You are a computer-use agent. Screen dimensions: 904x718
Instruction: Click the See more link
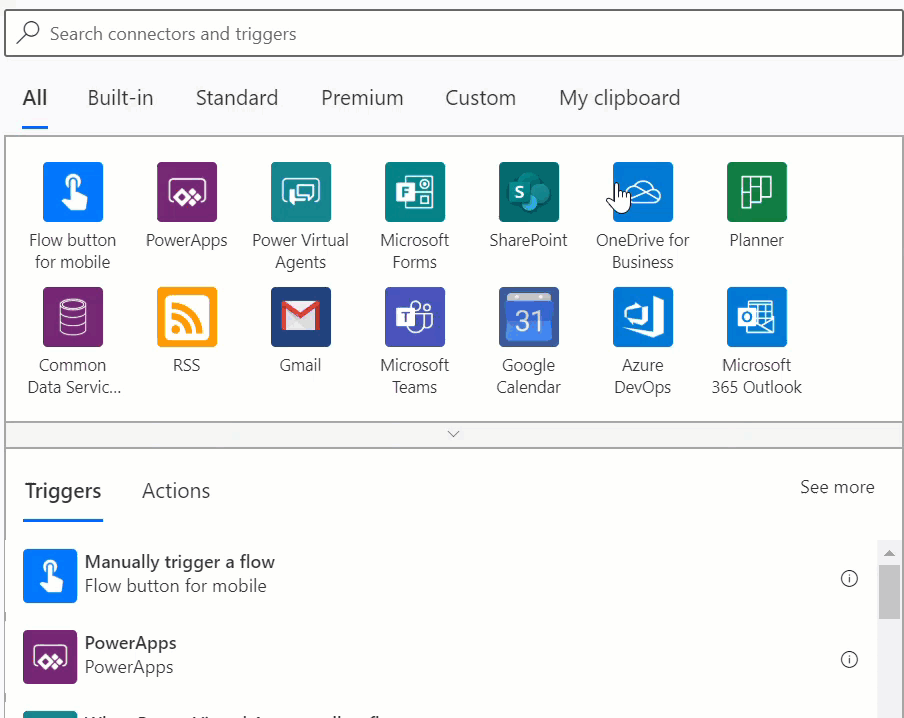pyautogui.click(x=837, y=487)
